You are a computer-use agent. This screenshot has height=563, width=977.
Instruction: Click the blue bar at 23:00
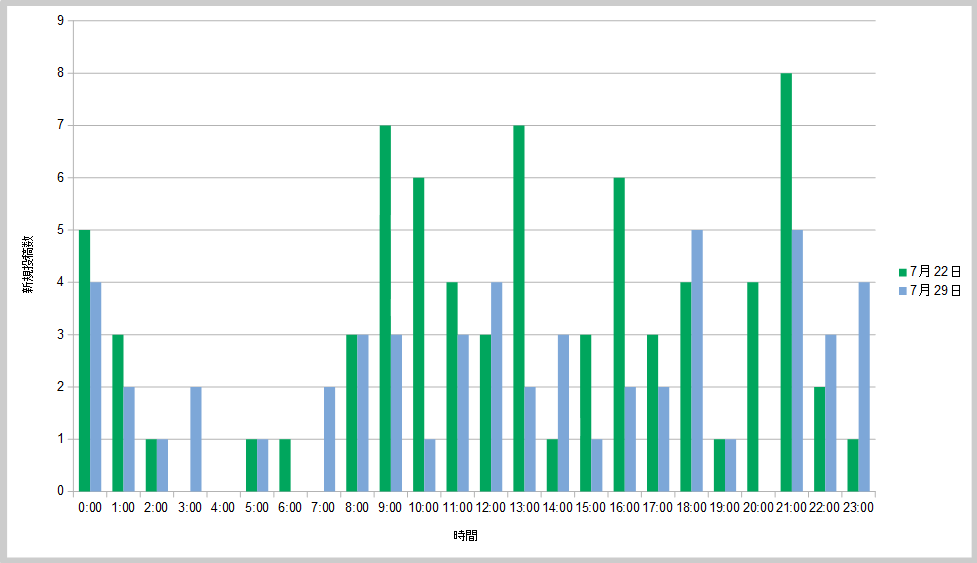(x=864, y=386)
